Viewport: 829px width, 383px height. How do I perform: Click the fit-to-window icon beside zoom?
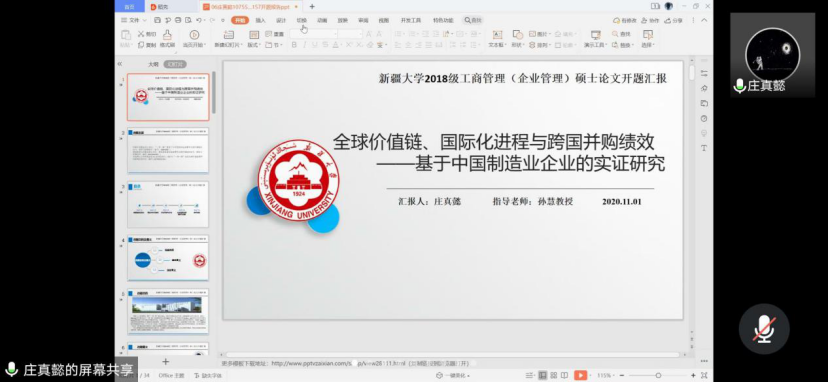click(x=704, y=375)
